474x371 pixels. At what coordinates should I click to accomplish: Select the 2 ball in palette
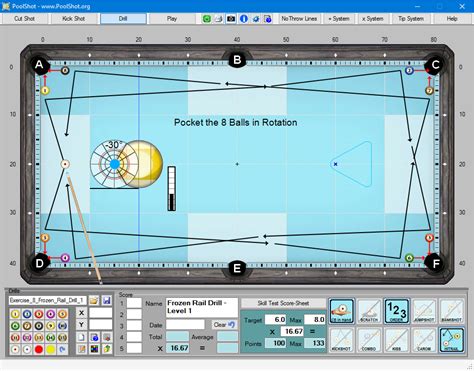pyautogui.click(x=27, y=314)
